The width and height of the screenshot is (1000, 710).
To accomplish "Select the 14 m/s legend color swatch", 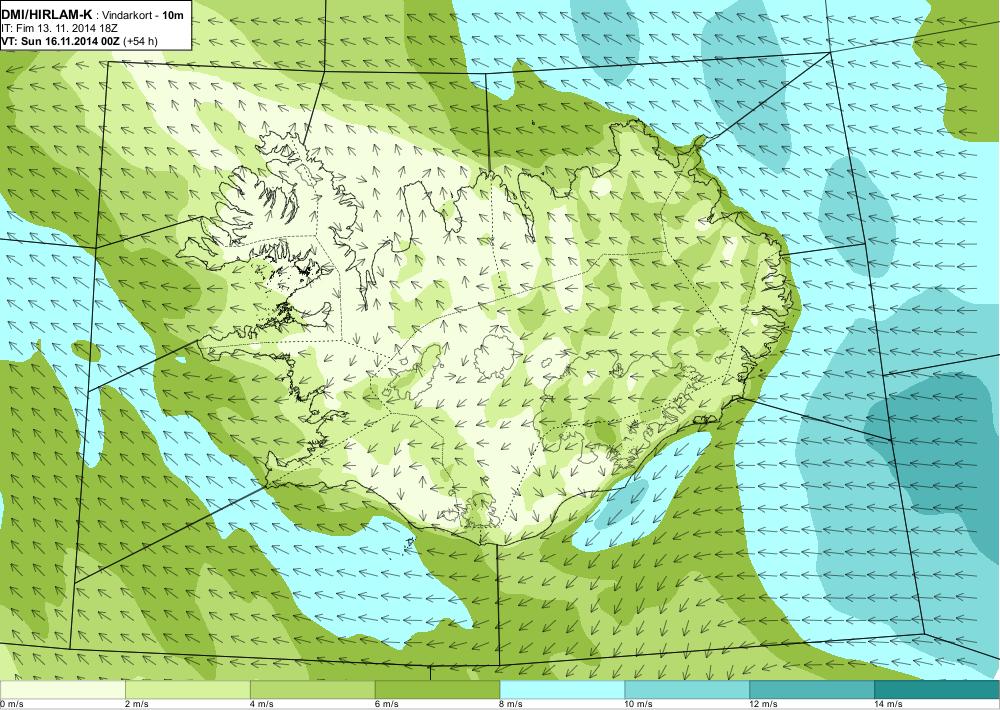I will 936,690.
